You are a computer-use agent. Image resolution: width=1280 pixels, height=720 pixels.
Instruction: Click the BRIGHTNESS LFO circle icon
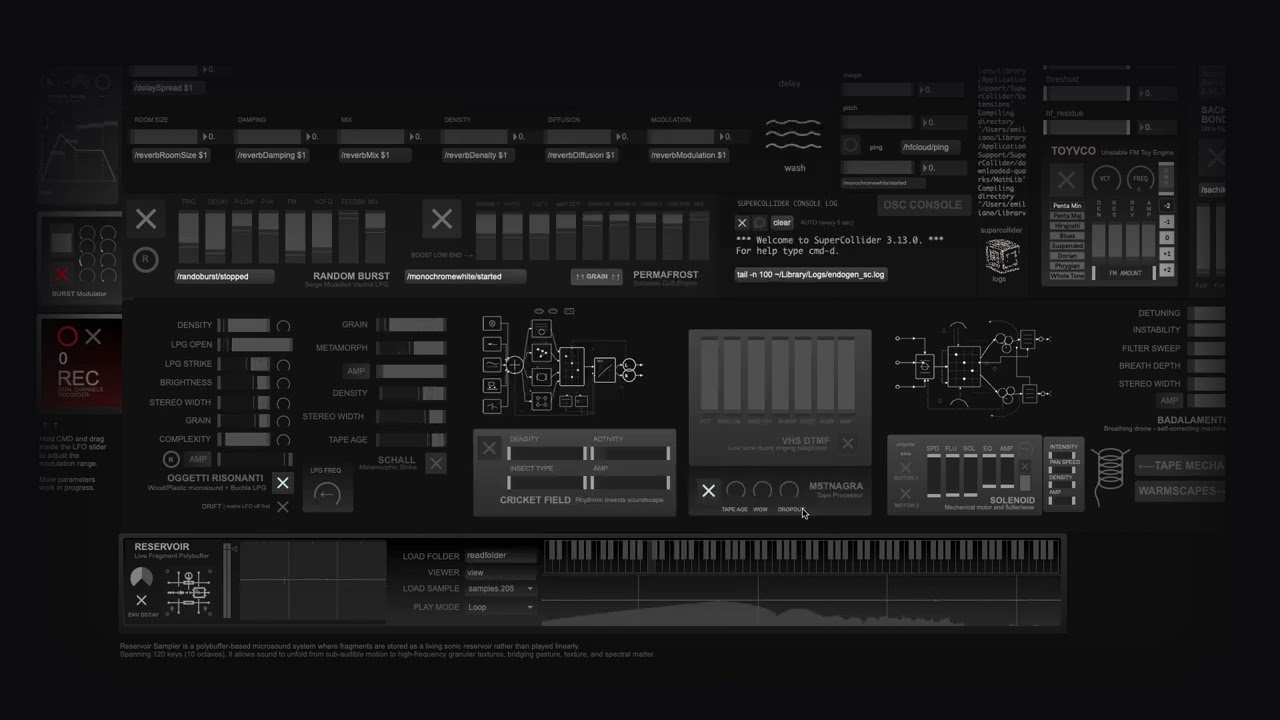pos(283,383)
